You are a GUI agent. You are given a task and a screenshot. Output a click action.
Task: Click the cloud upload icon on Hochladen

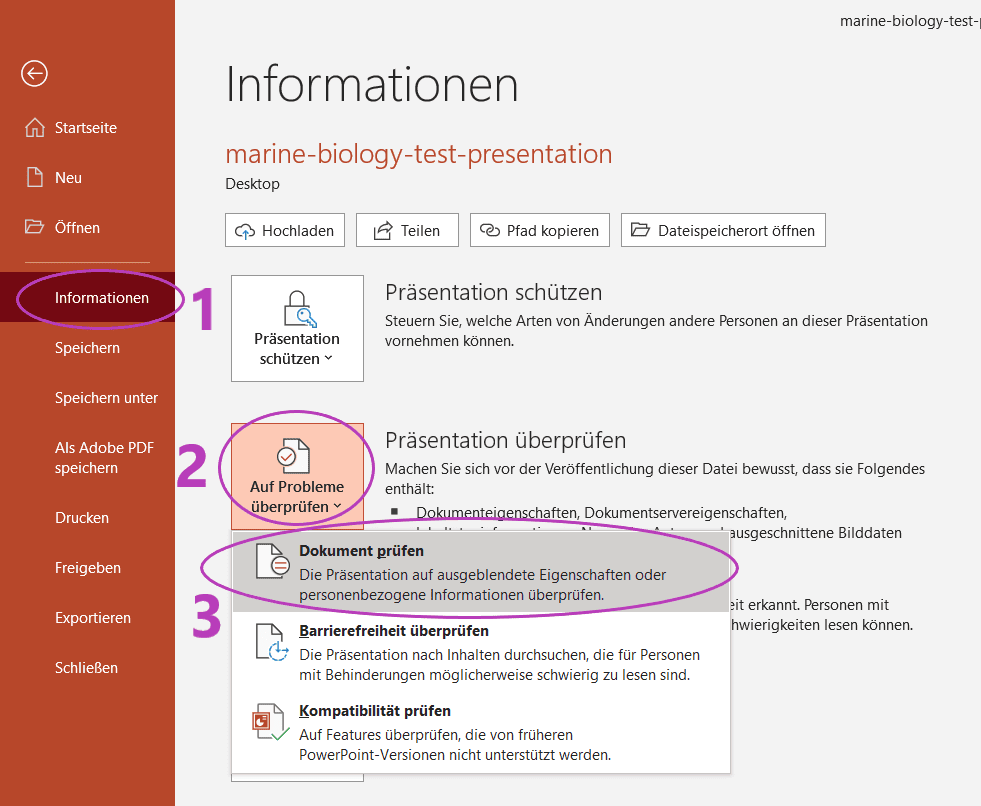pyautogui.click(x=245, y=232)
